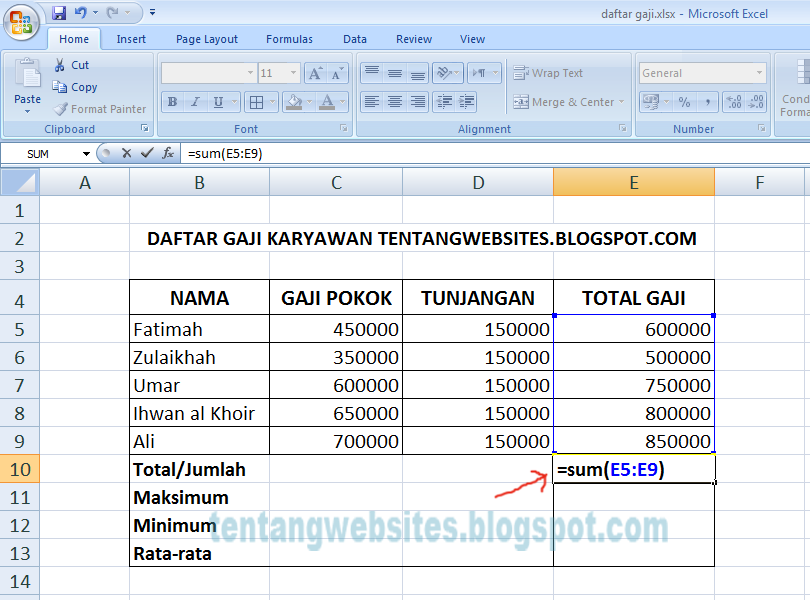Click Accounting Number Format icon
Screen dimensions: 810x600
[x=651, y=102]
